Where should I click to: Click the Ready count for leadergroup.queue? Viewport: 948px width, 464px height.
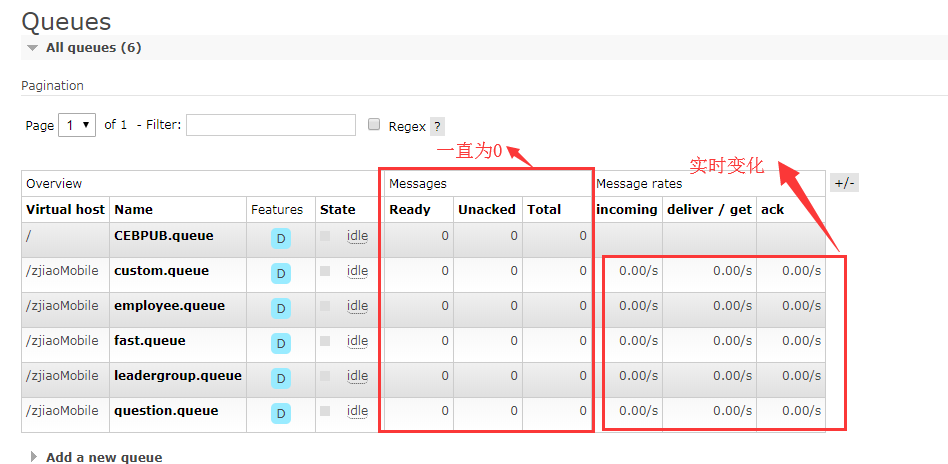click(x=445, y=376)
